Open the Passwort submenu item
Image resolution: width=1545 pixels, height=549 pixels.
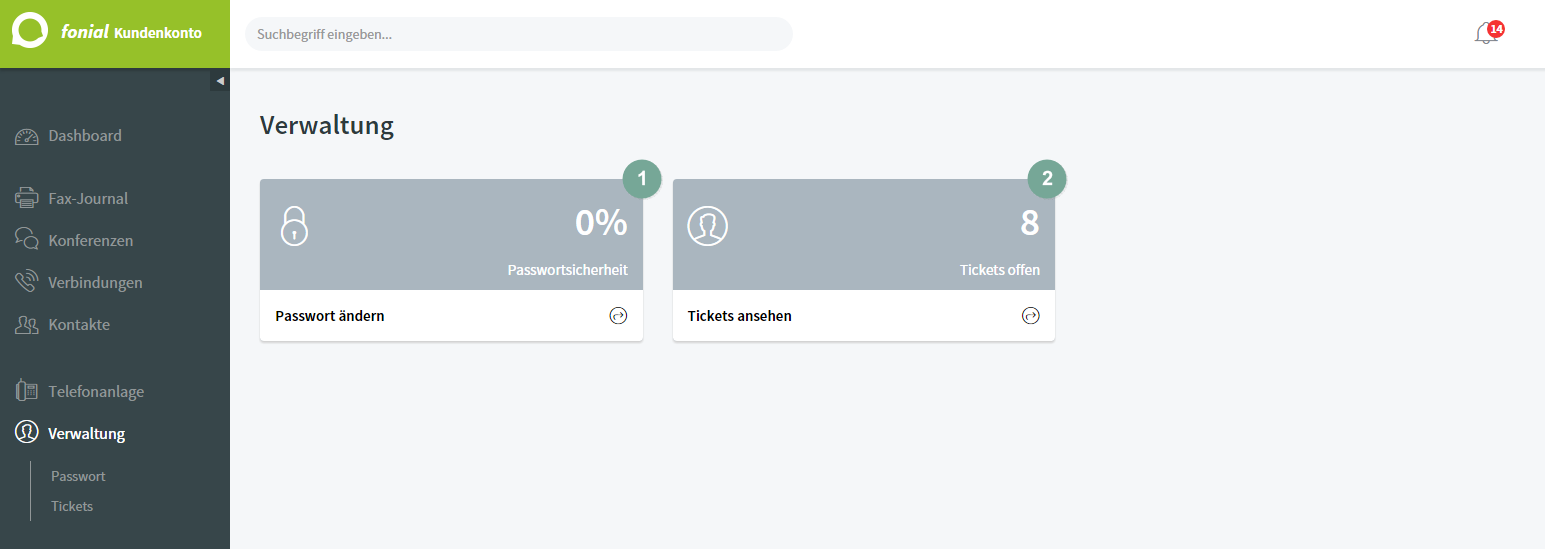point(78,476)
